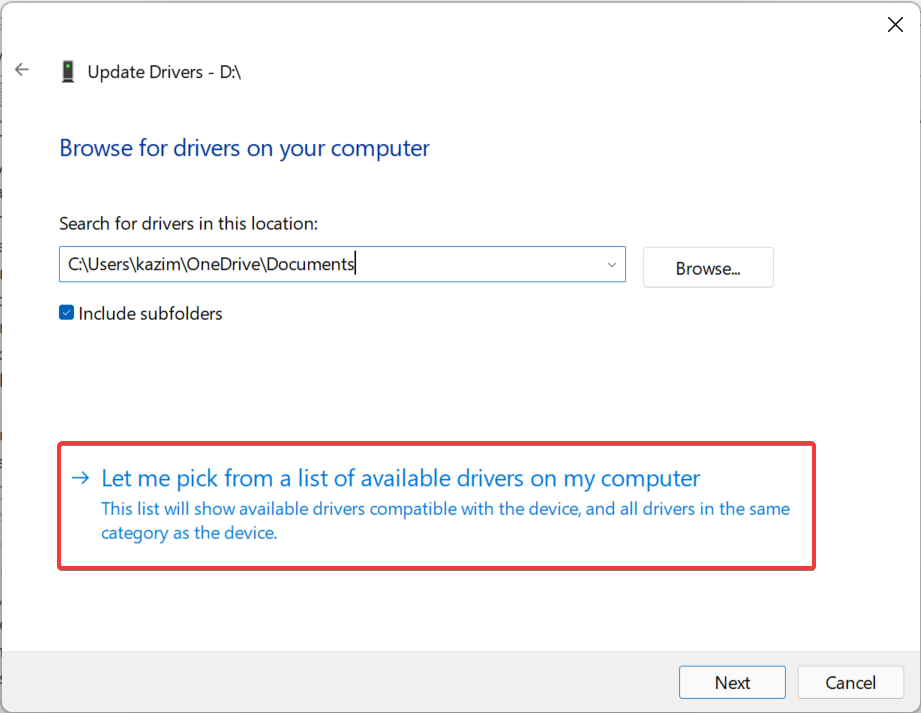
Task: Expand the driver location dropdown arrow
Action: [x=611, y=265]
